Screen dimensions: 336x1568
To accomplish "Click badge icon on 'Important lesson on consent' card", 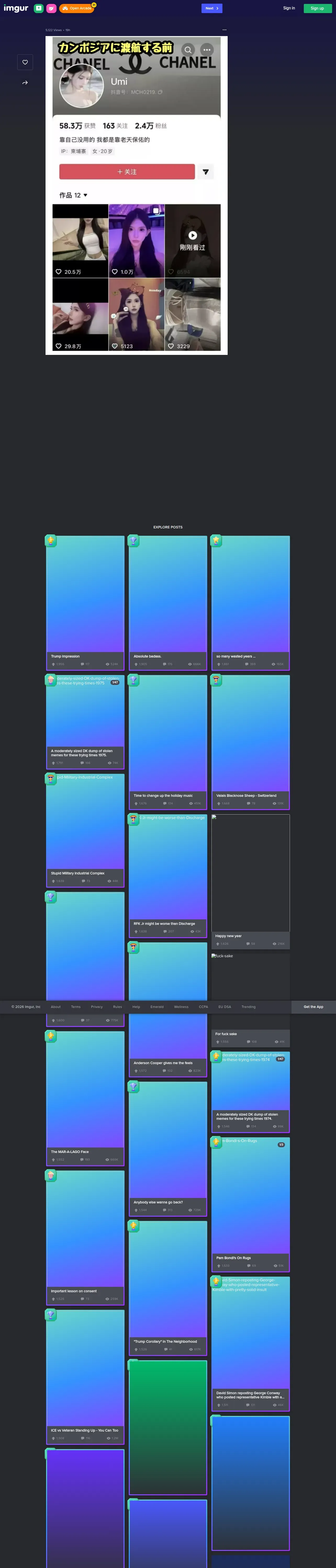I will click(51, 1175).
